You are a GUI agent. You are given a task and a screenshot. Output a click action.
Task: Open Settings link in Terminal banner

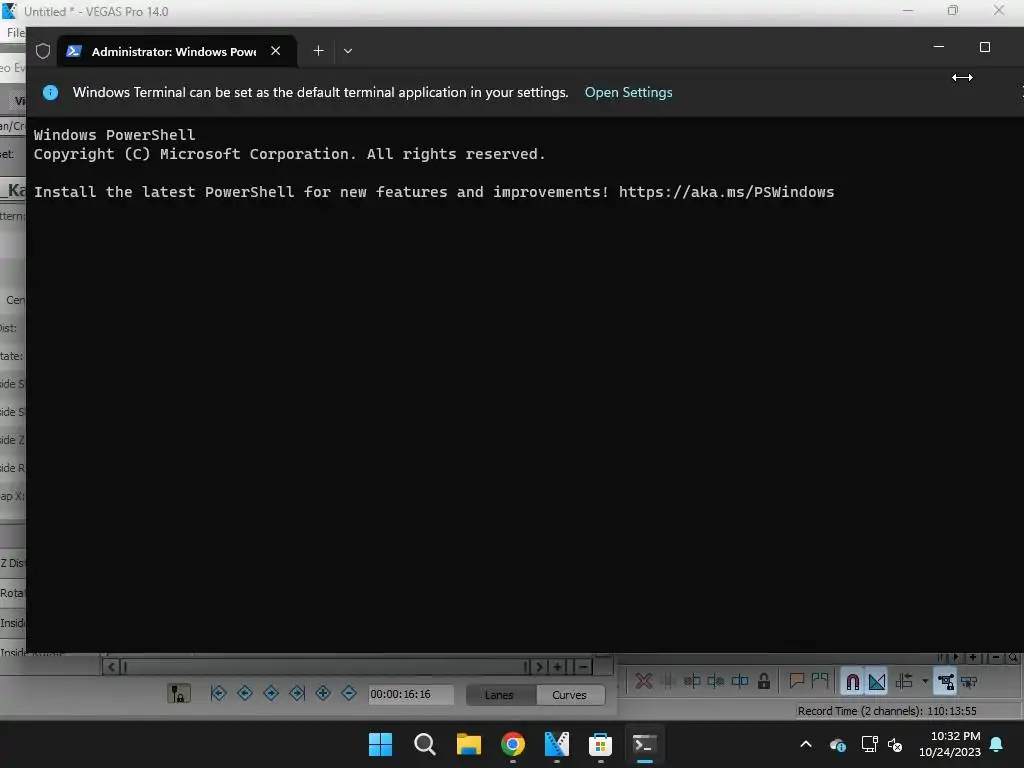point(628,92)
